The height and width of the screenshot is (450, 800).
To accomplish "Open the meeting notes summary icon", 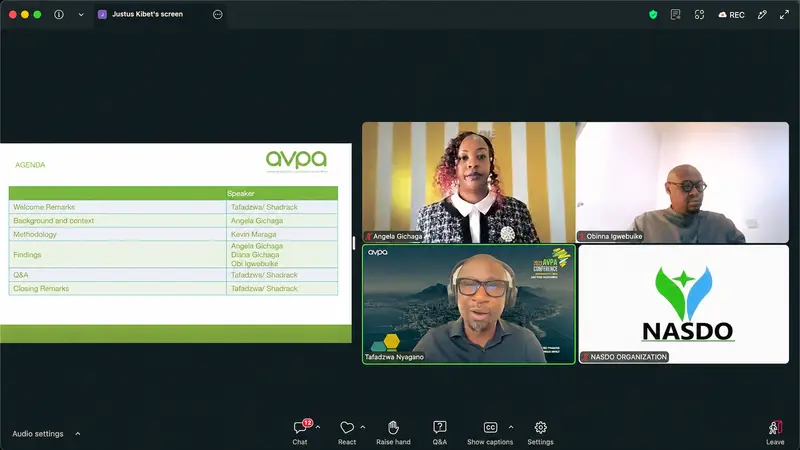I will coord(675,14).
